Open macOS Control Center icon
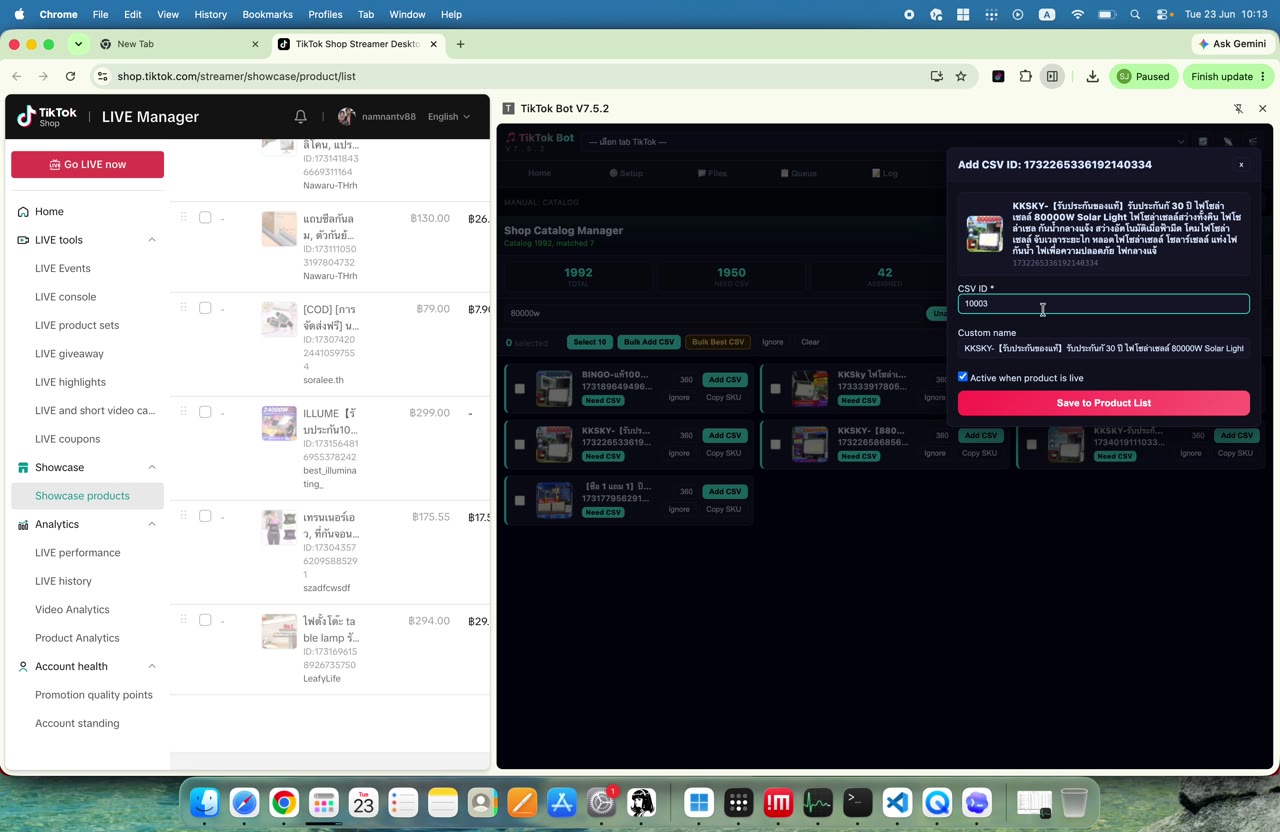The image size is (1280, 832). (x=1164, y=14)
